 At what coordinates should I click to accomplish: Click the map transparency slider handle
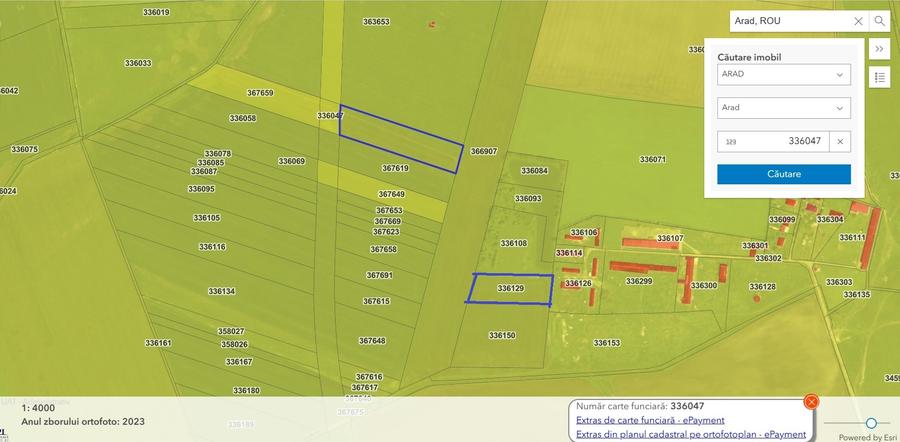(x=871, y=423)
